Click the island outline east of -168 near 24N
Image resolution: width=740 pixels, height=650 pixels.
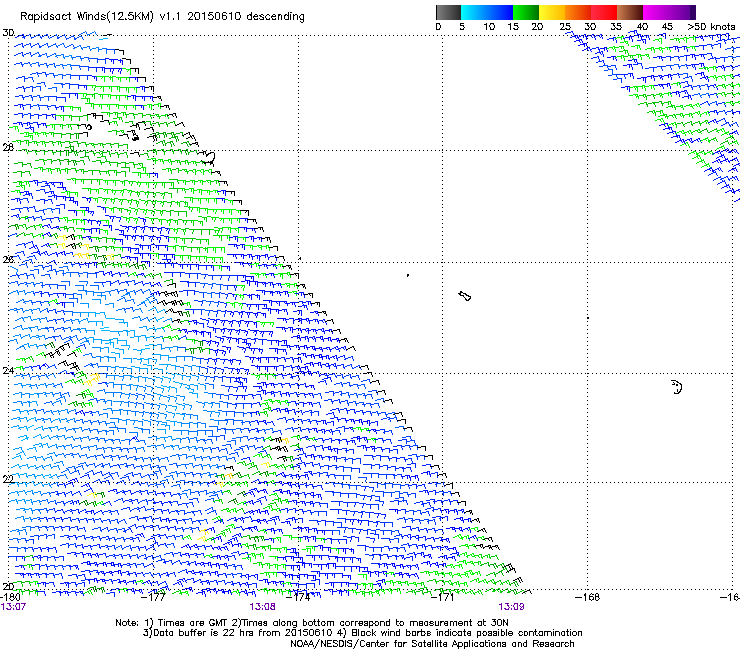point(677,387)
